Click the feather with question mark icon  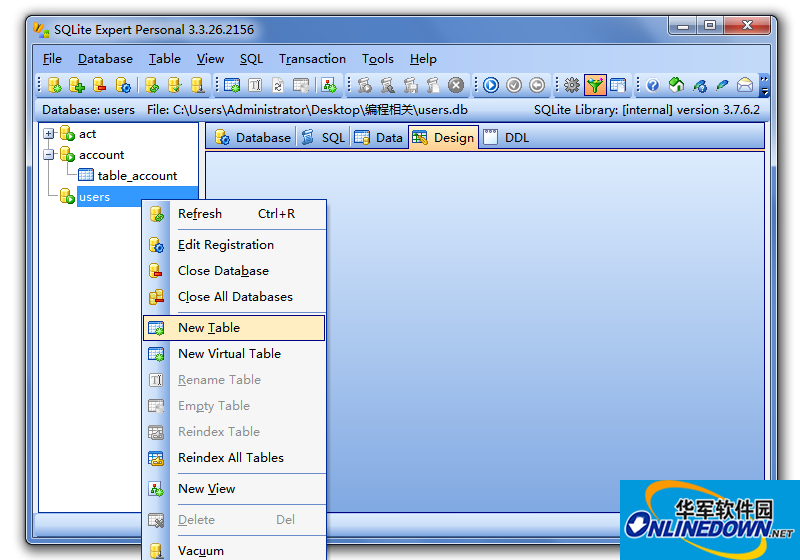(x=699, y=85)
